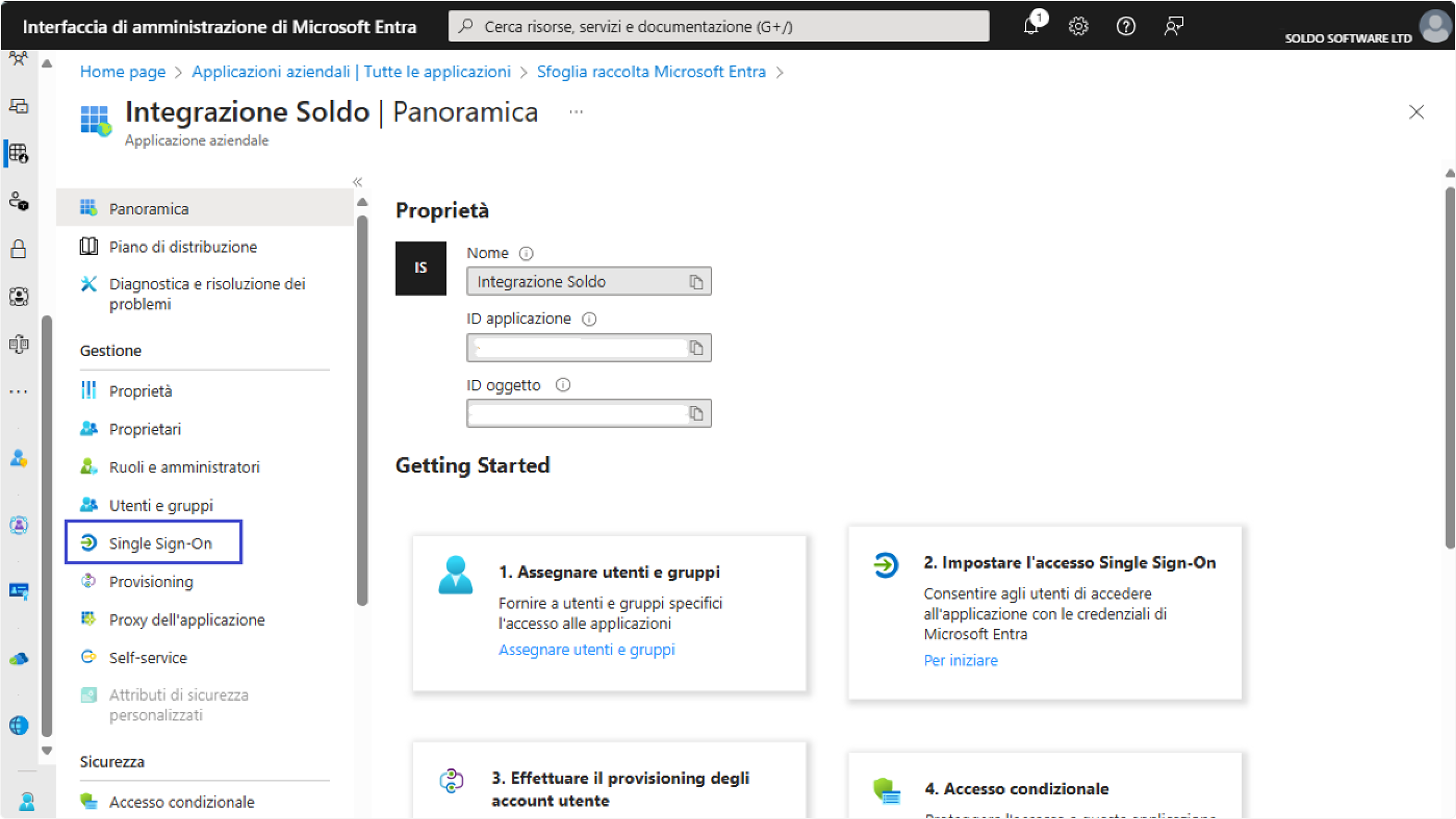Click the side menu scrollbar thumb
This screenshot has width=1456, height=819.
[362, 411]
